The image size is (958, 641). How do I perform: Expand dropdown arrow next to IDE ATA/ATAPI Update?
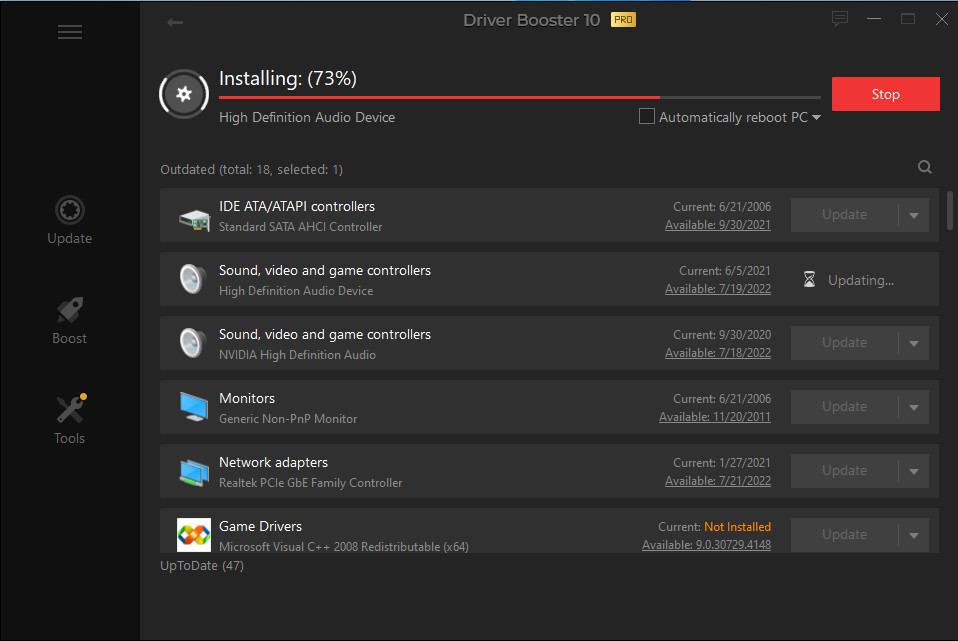click(x=913, y=215)
